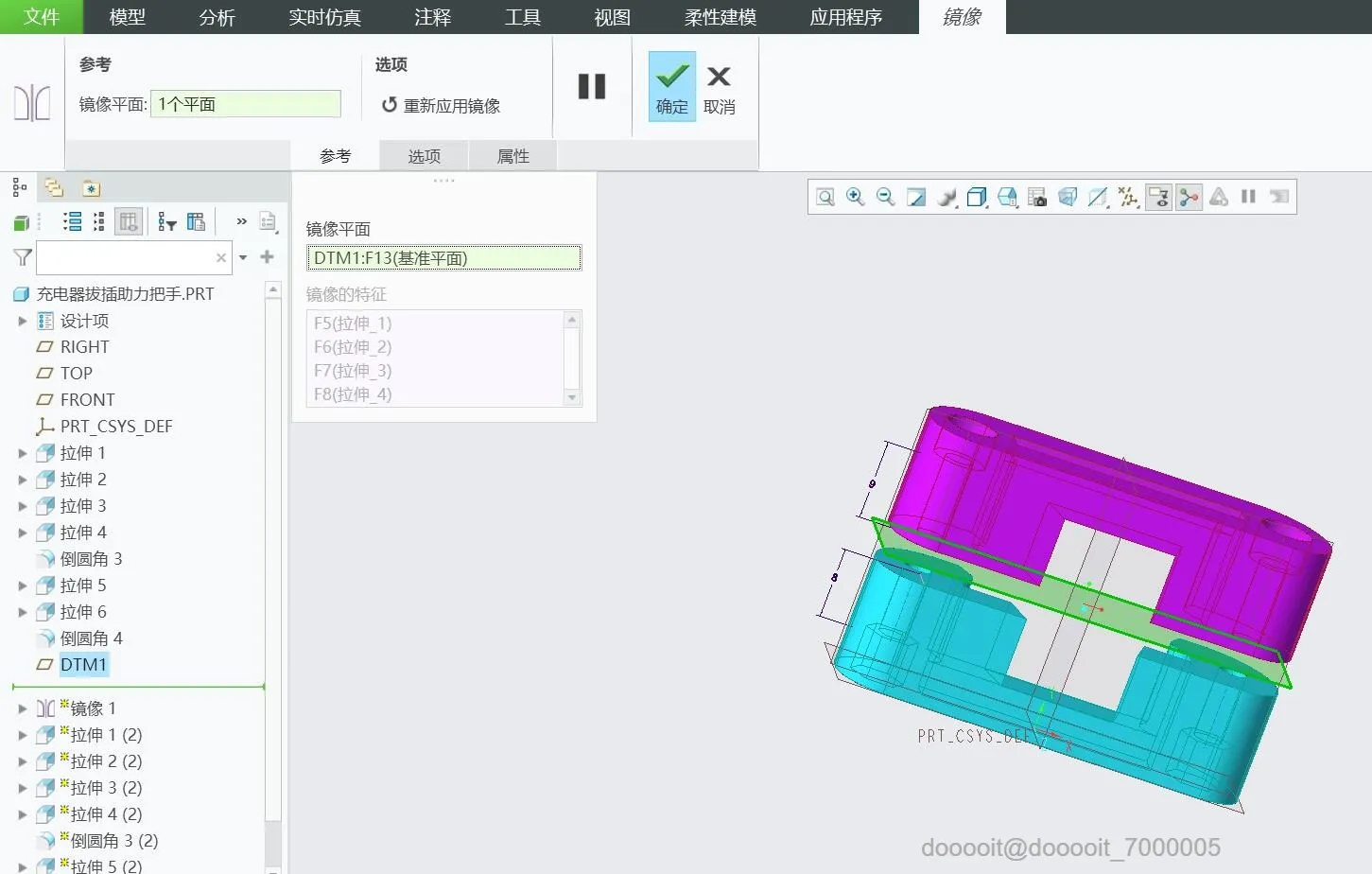Confirm the mirror with 确定 checkmark
Image resolution: width=1372 pixels, height=874 pixels.
tap(672, 86)
